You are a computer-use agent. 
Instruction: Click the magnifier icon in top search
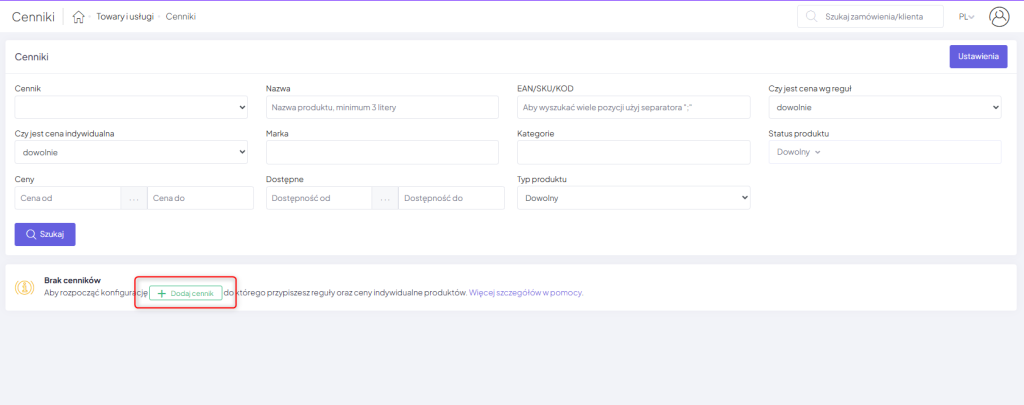point(811,17)
